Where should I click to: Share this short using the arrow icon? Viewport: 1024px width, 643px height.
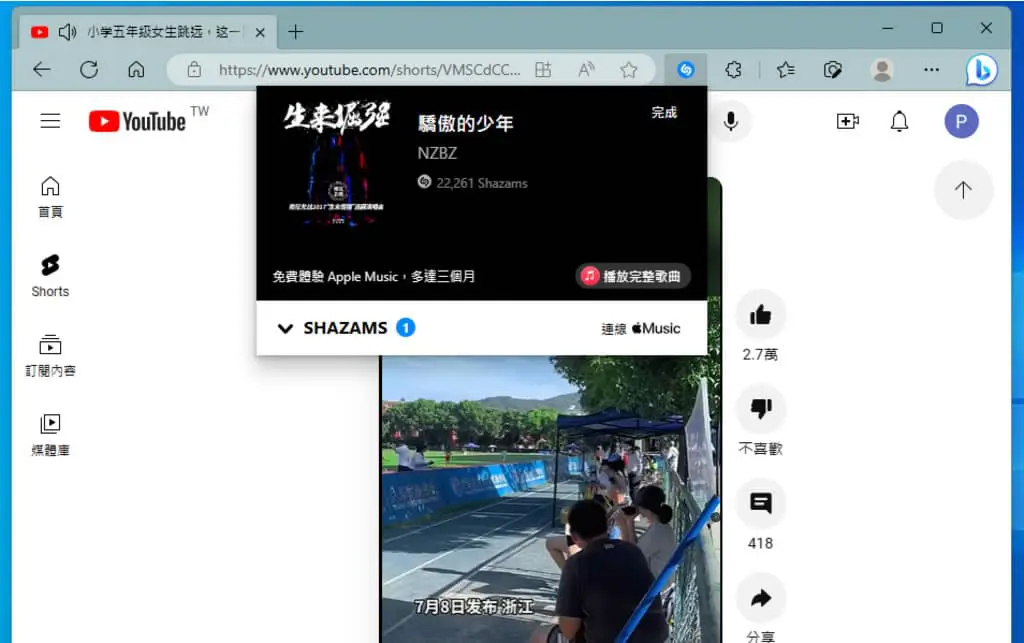pos(760,597)
